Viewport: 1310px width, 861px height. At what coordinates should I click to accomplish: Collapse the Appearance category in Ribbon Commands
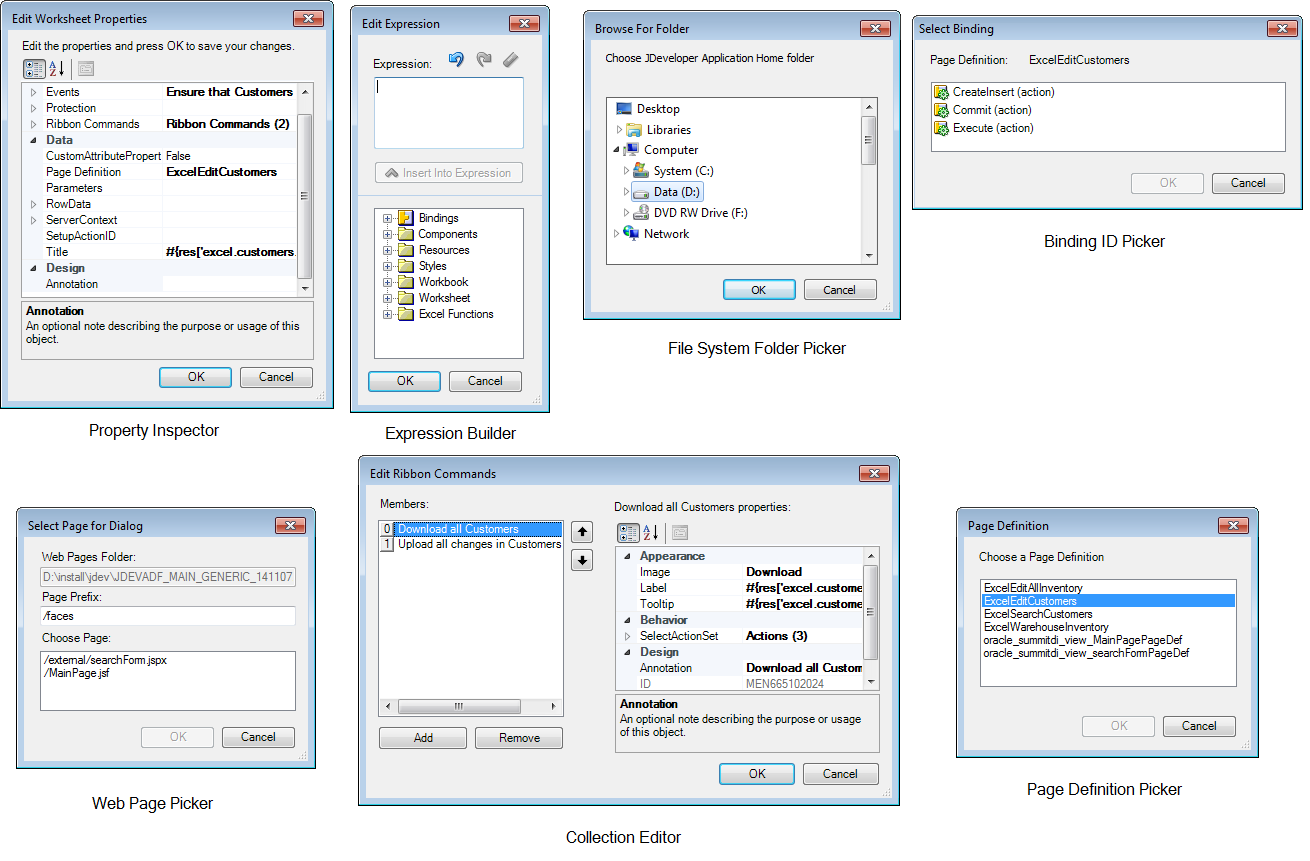point(627,556)
